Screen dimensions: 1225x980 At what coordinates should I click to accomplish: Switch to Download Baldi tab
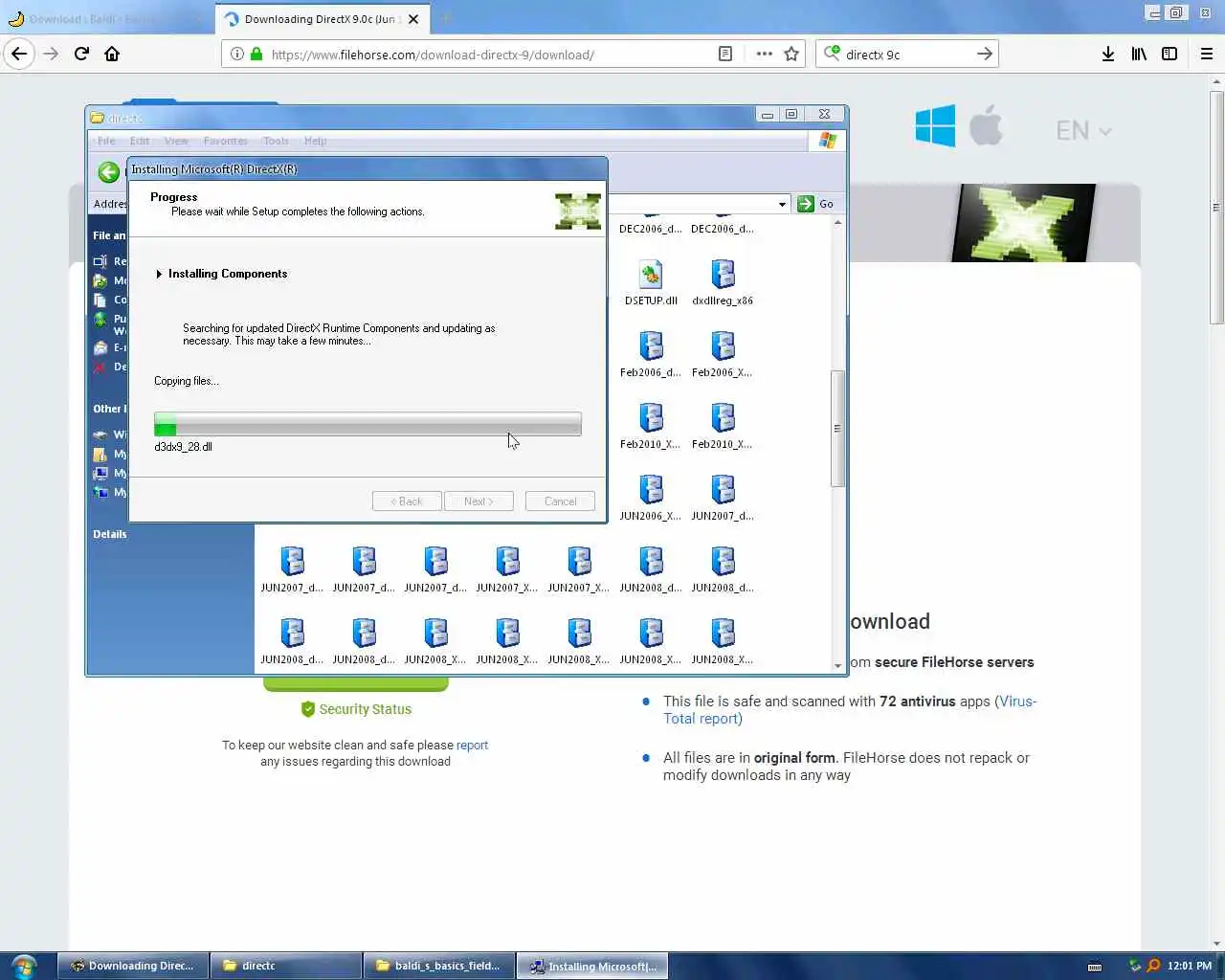[x=107, y=18]
